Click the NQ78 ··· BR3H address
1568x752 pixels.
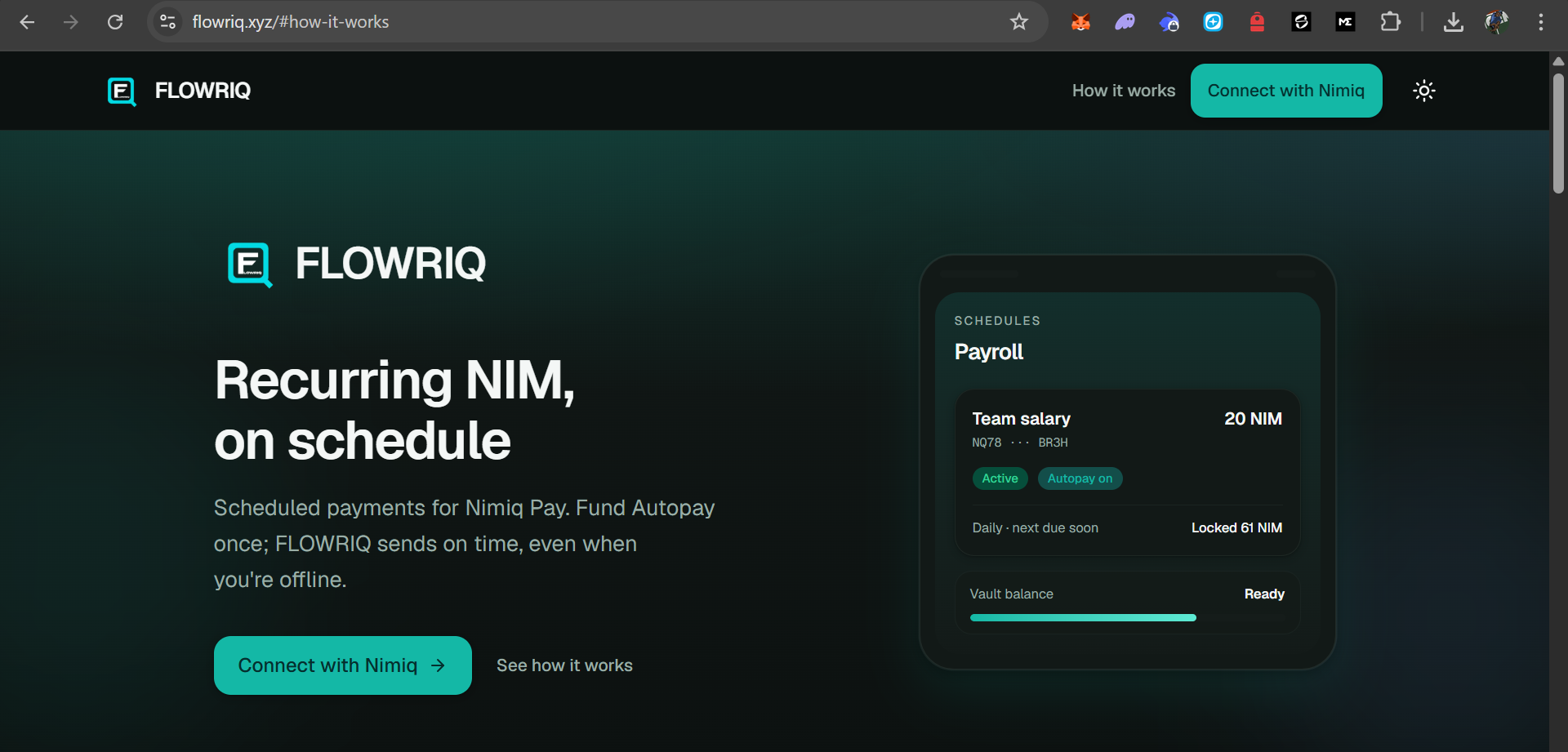point(1020,443)
